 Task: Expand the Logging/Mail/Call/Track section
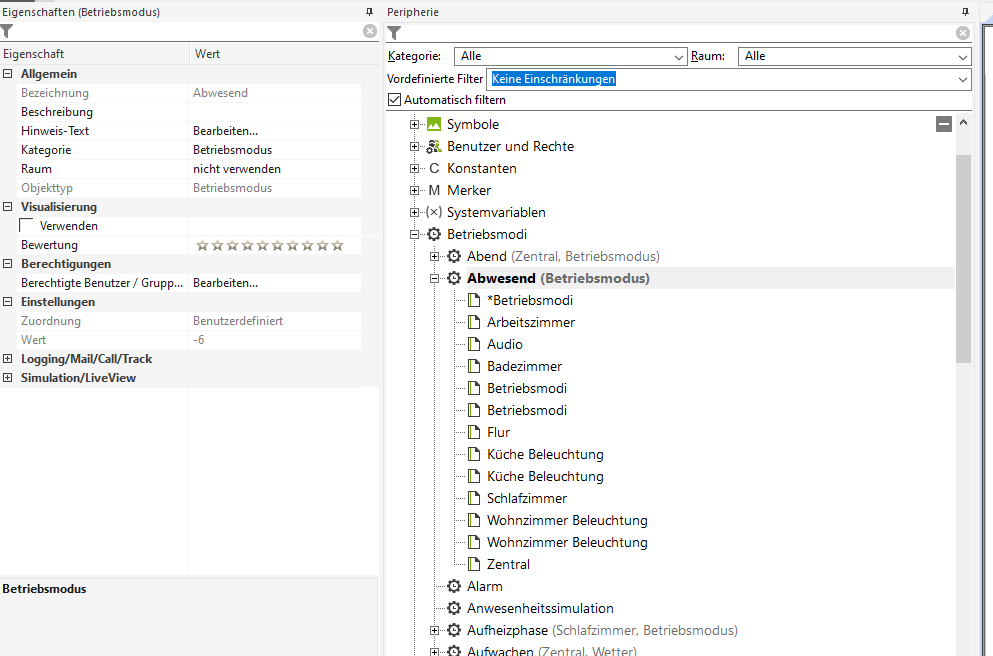[x=8, y=359]
